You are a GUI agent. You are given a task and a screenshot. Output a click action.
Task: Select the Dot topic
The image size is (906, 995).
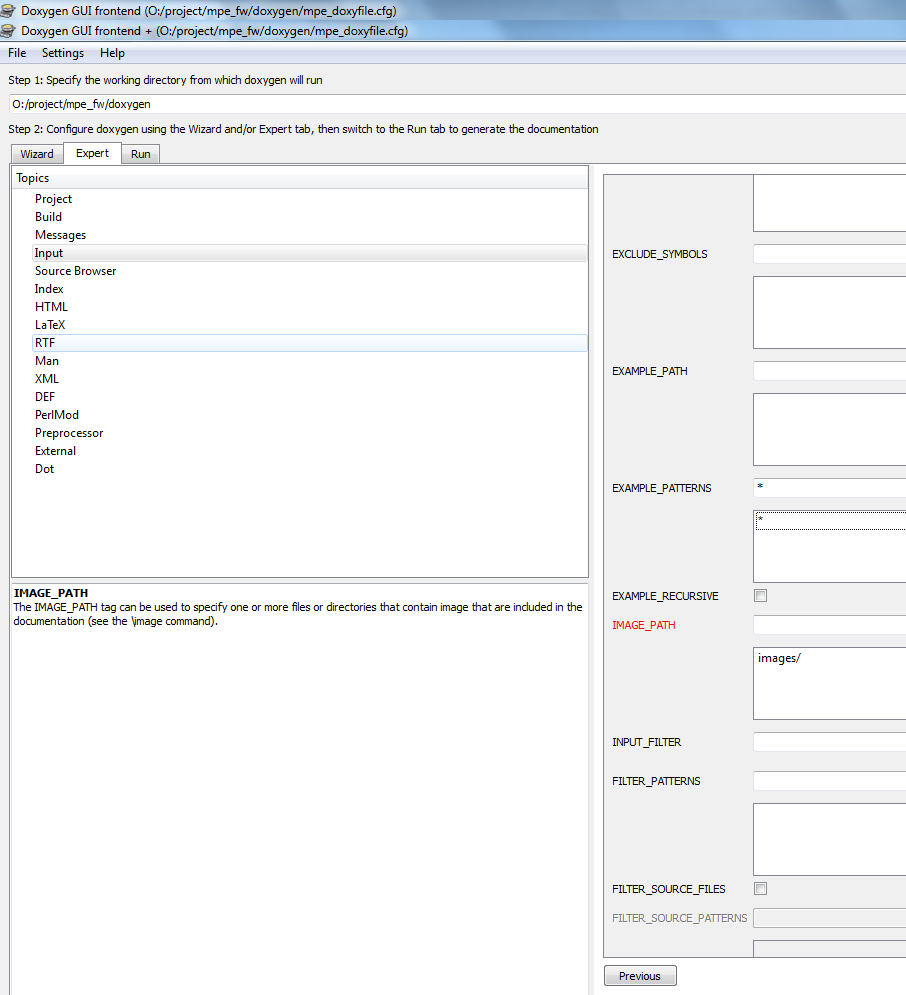point(44,469)
